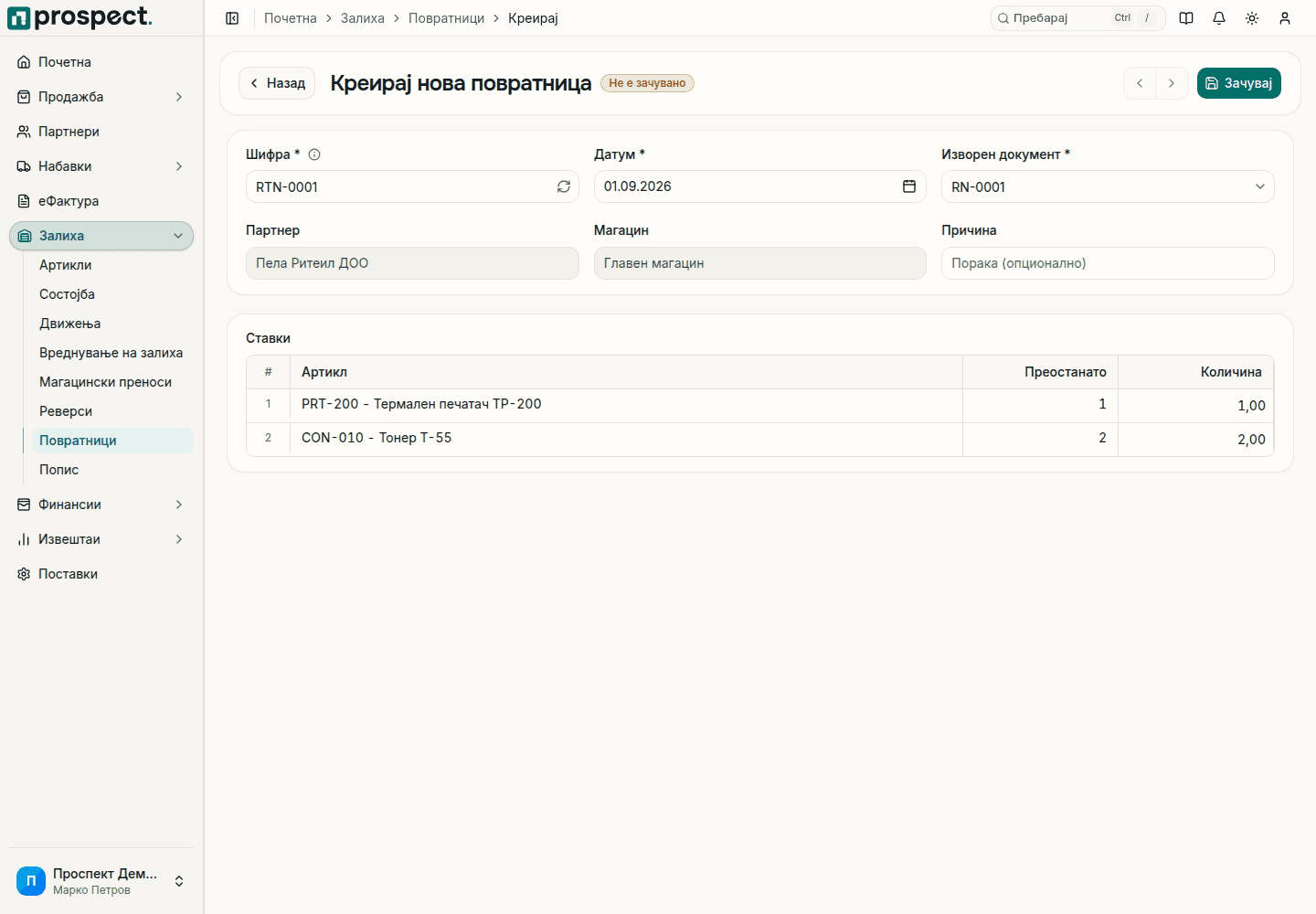Click the Партнери people icon
The height and width of the screenshot is (914, 1316).
tap(24, 132)
